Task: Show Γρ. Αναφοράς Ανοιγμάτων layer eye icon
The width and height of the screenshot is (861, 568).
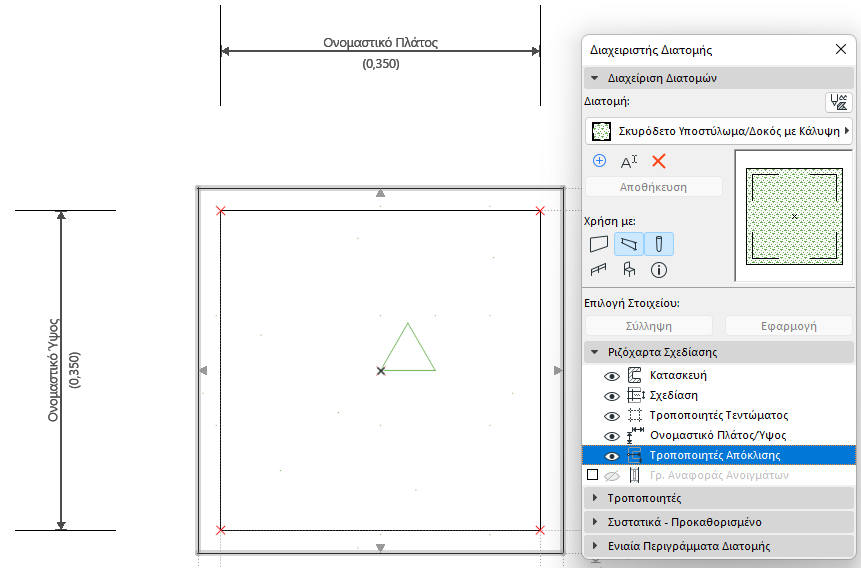Action: pyautogui.click(x=612, y=476)
